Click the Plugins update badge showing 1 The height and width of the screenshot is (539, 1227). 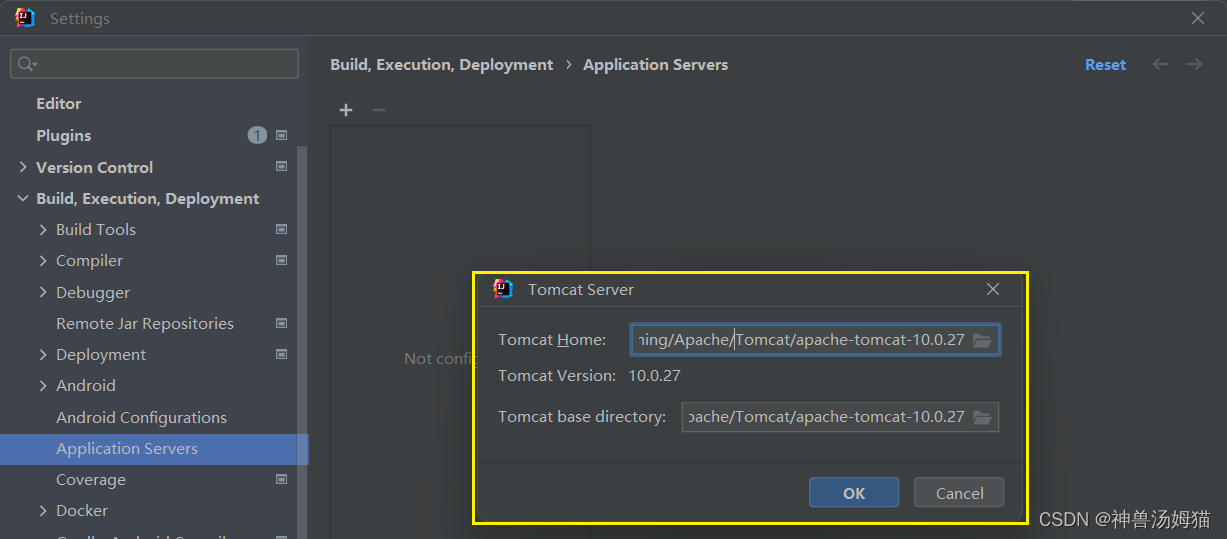pyautogui.click(x=257, y=135)
